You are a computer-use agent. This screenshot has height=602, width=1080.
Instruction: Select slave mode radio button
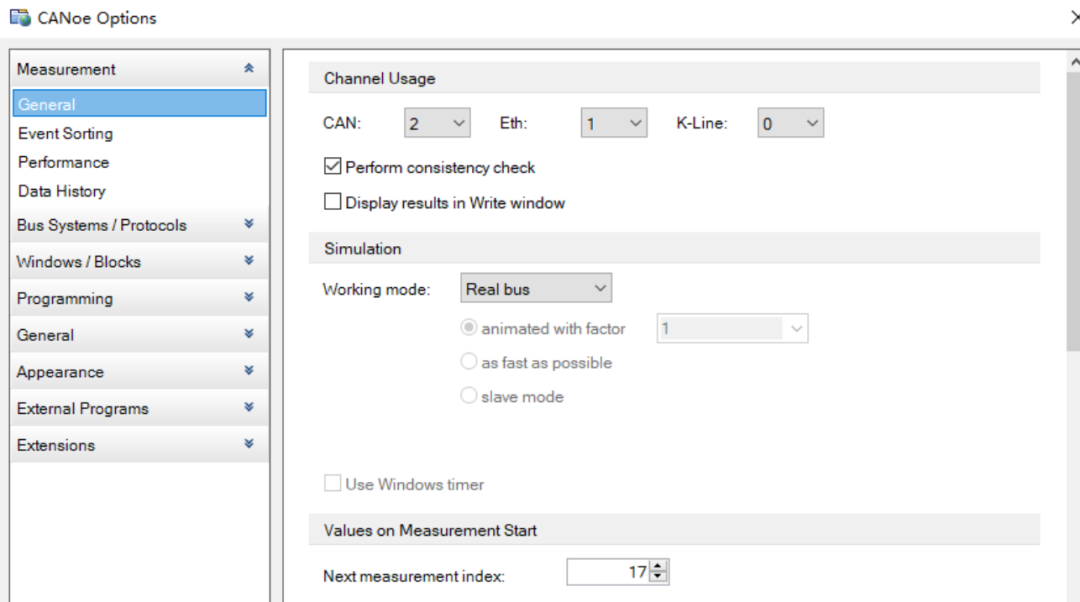(x=468, y=395)
